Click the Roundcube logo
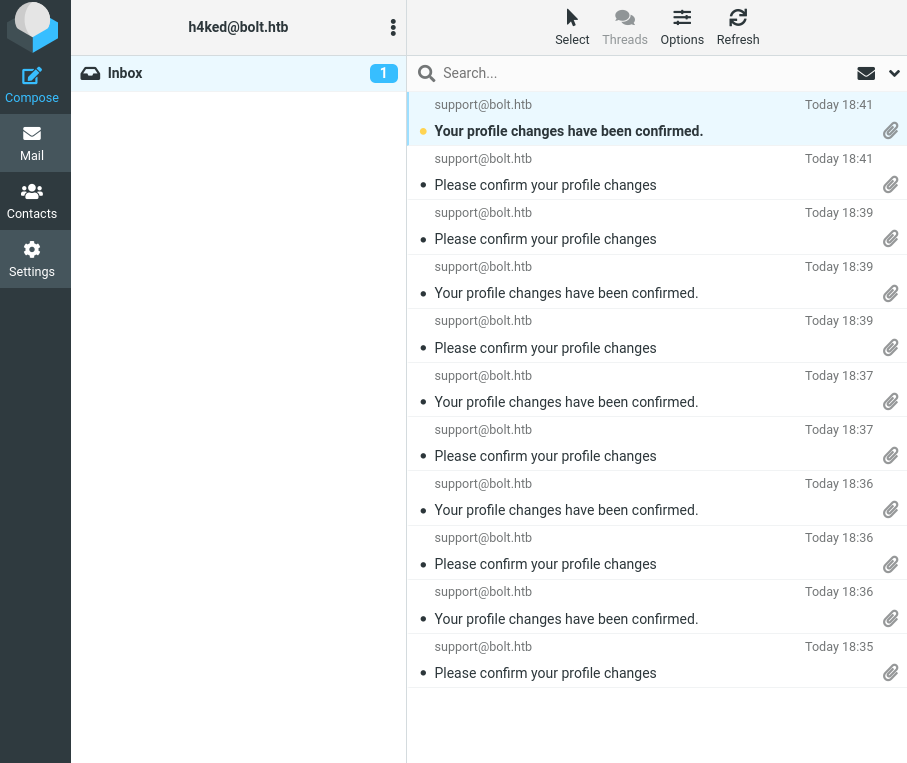 pos(32,28)
